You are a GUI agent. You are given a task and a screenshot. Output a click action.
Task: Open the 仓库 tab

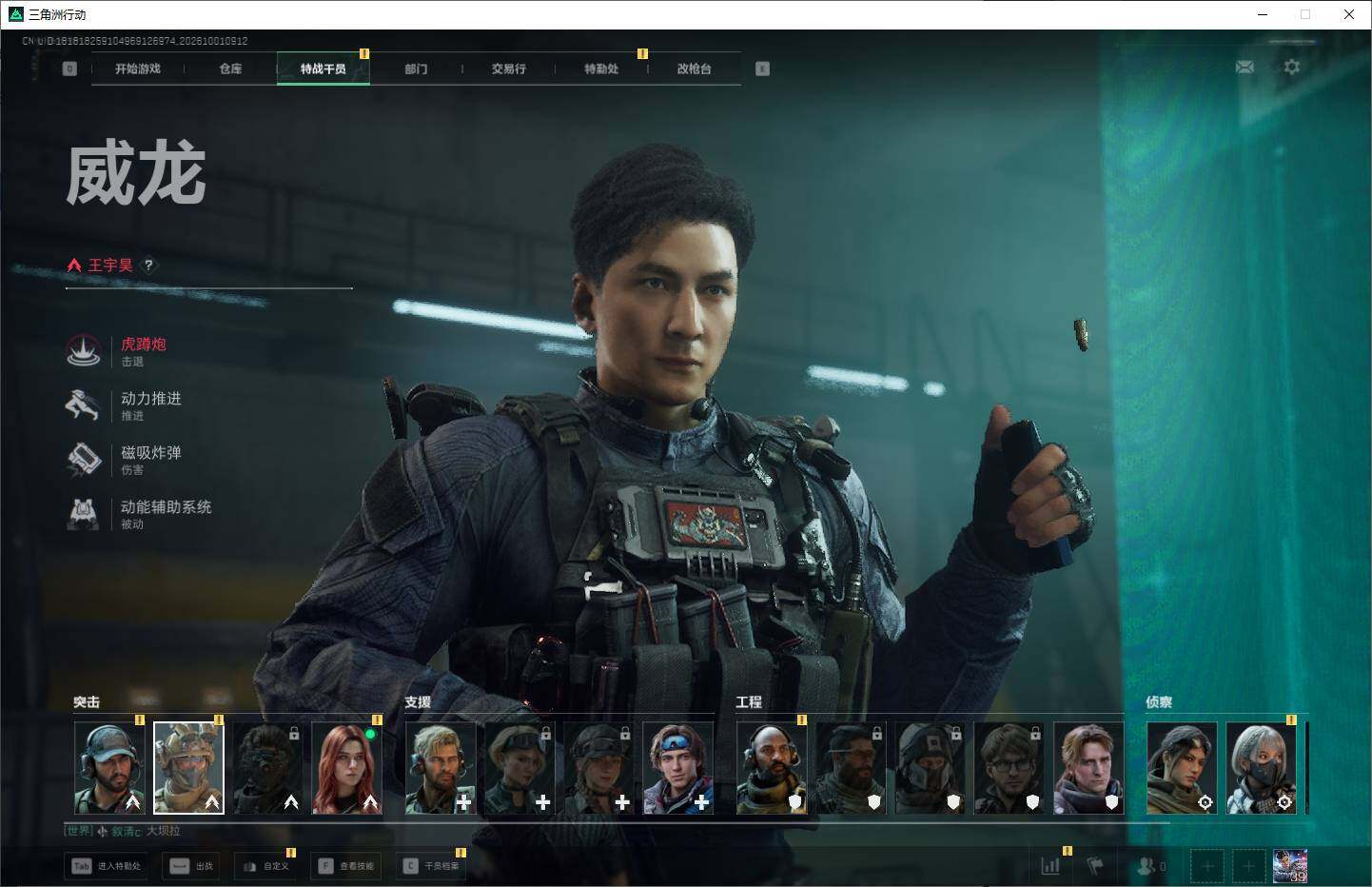(x=230, y=69)
